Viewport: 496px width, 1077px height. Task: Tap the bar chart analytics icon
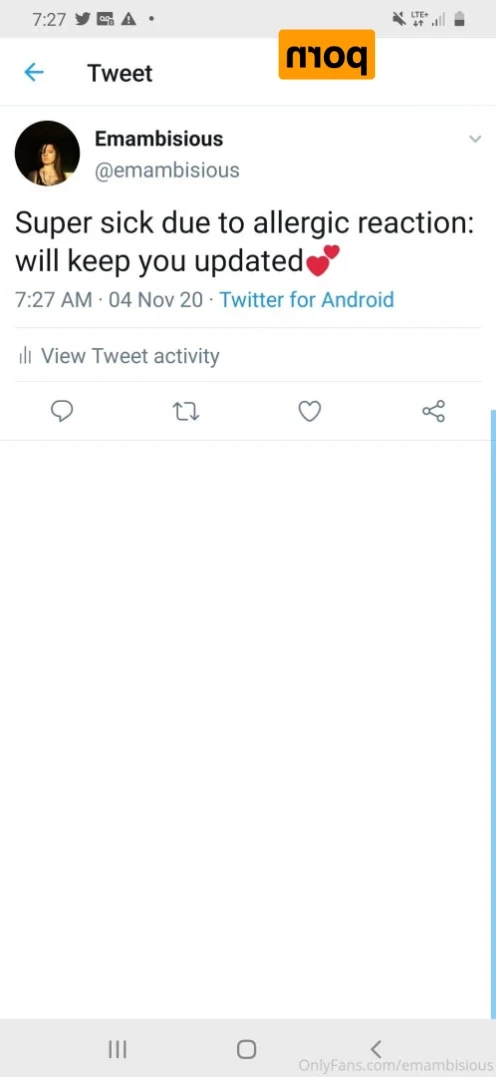[25, 356]
